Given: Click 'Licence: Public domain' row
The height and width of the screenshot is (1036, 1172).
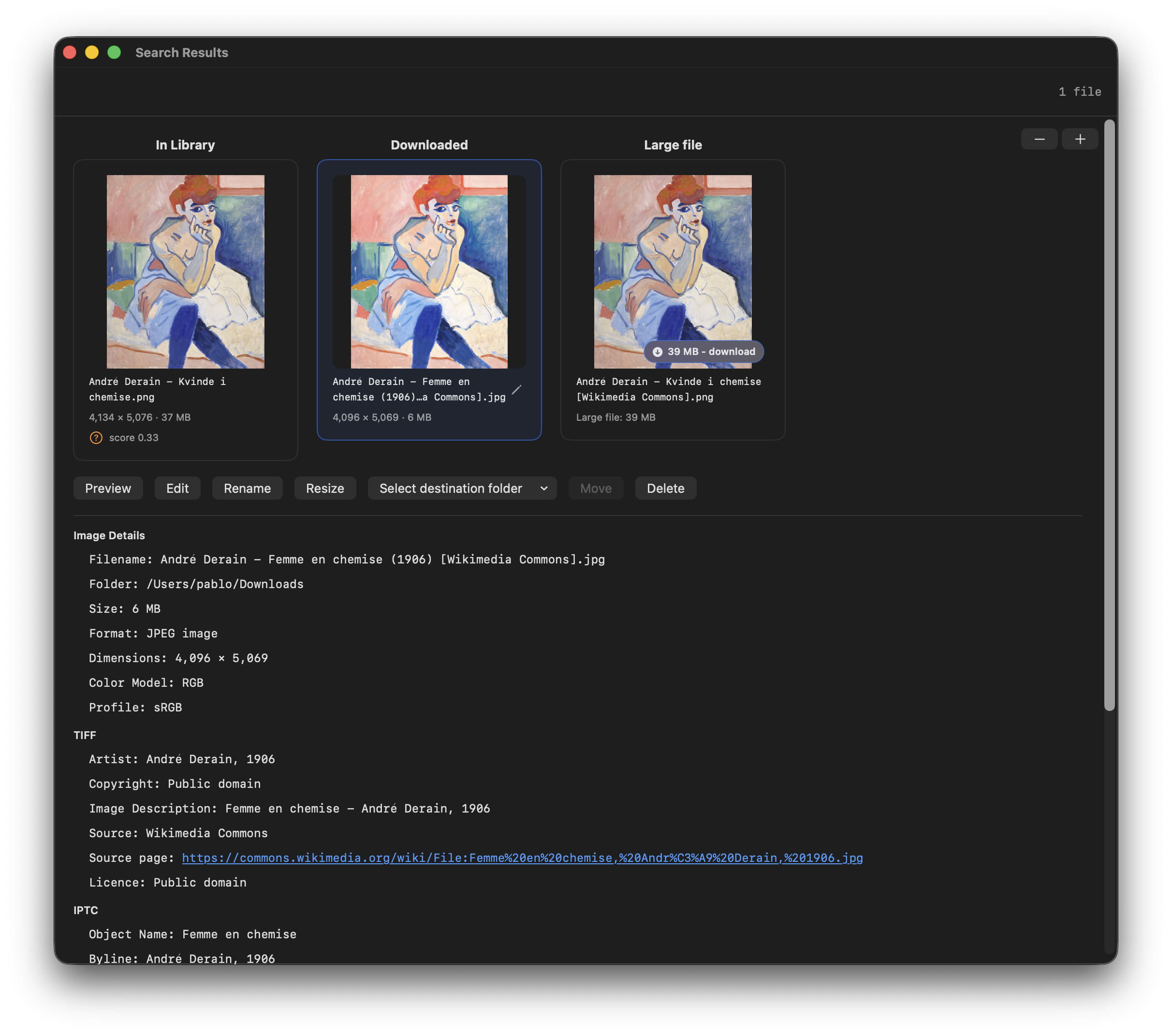Looking at the screenshot, I should click(x=167, y=882).
